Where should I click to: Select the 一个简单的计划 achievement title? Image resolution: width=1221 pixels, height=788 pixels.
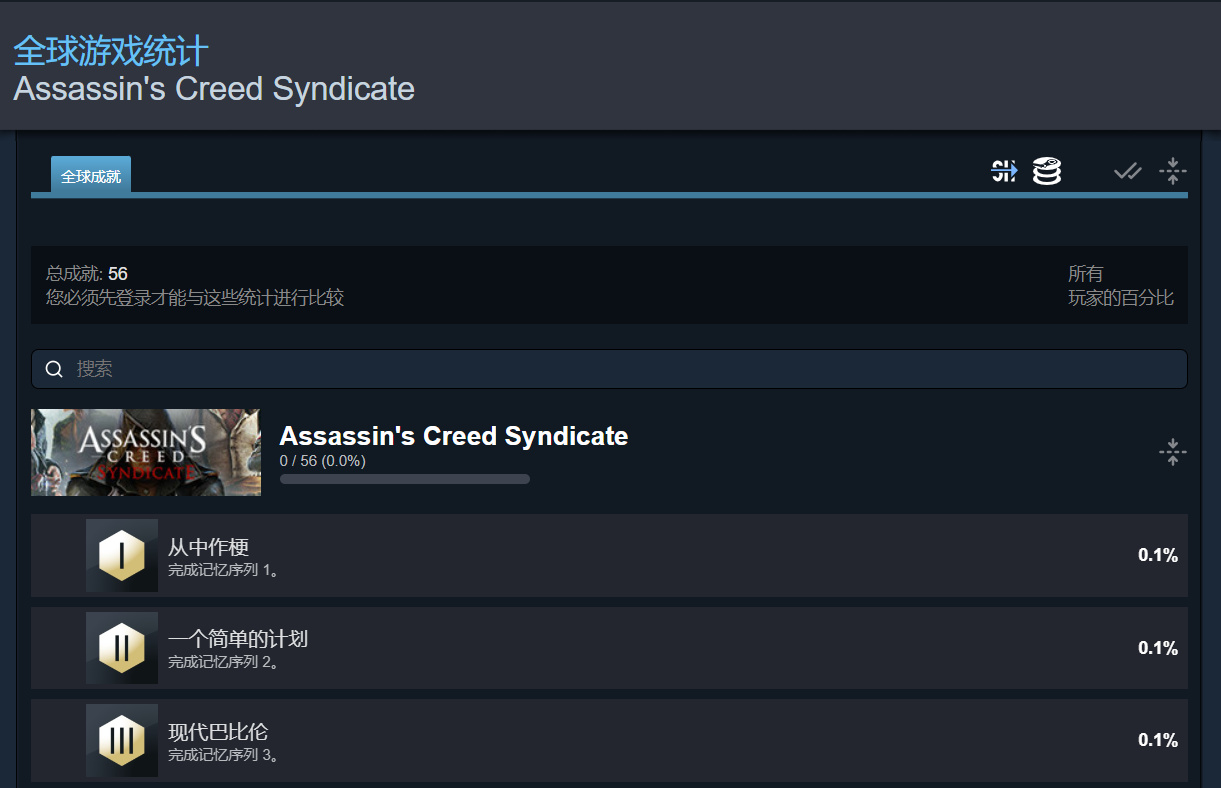coord(238,639)
